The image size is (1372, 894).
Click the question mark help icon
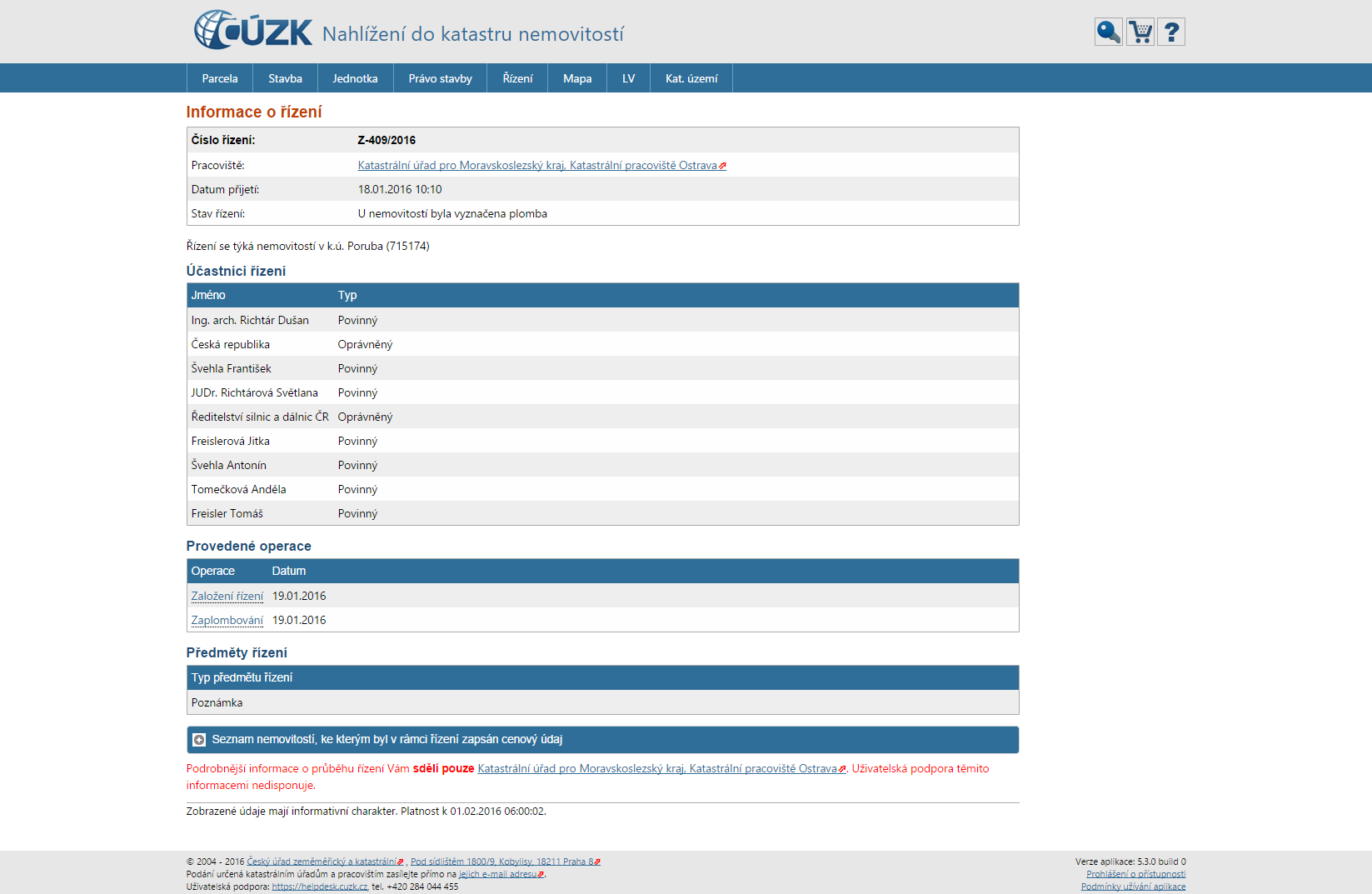pos(1171,32)
